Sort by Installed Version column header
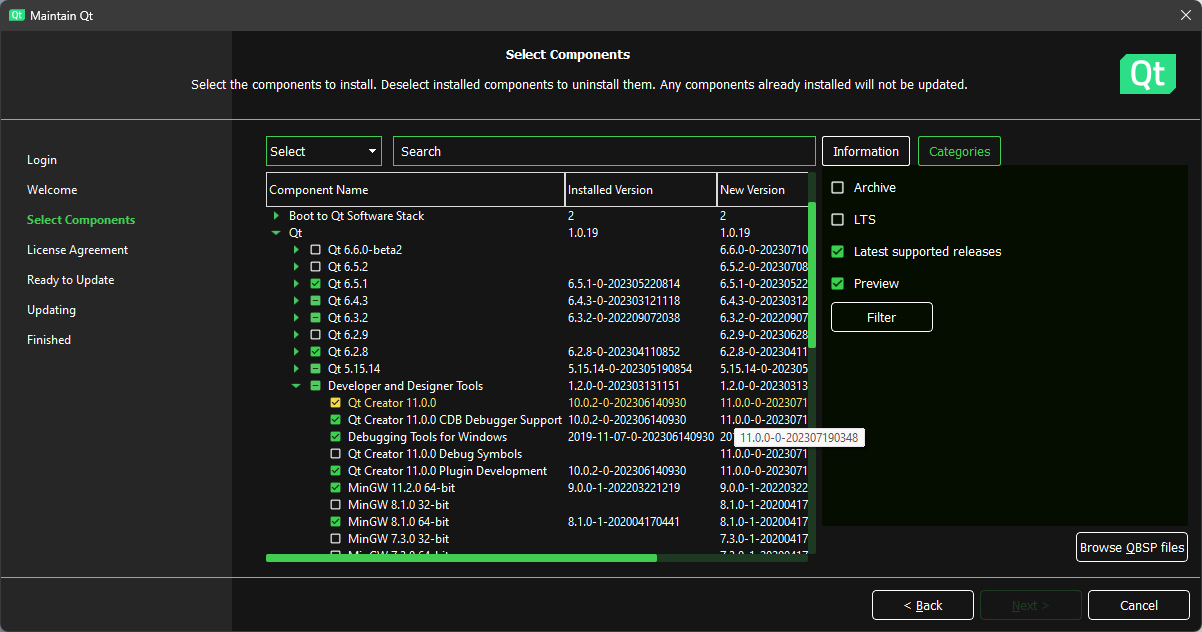The width and height of the screenshot is (1202, 632). pos(641,190)
